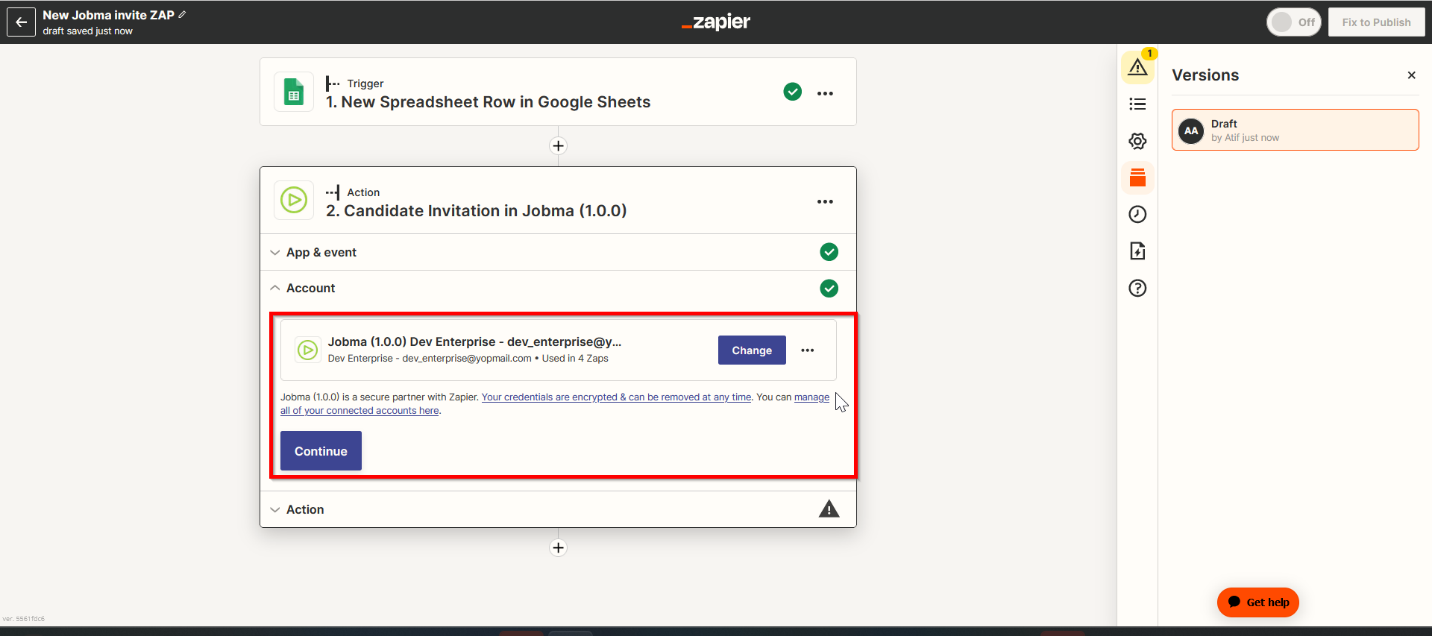
Task: Open the action step's three-dot menu
Action: (x=825, y=202)
